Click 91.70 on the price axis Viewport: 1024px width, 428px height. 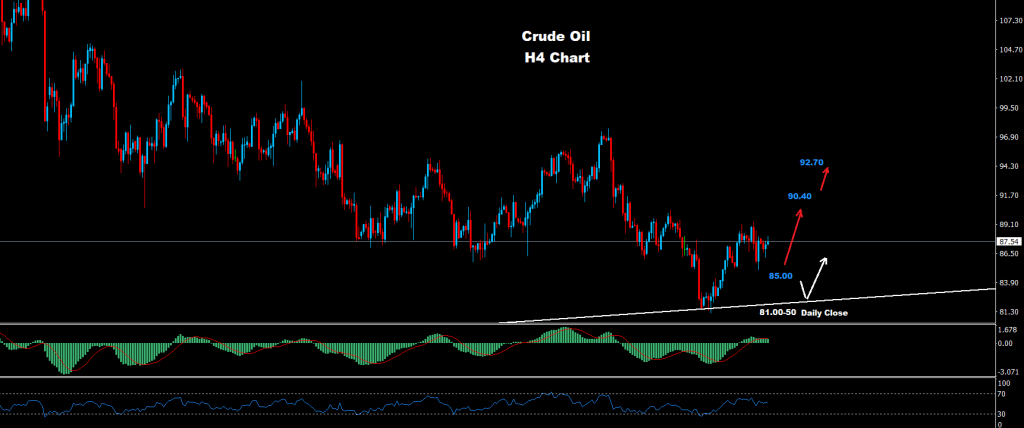click(1010, 195)
